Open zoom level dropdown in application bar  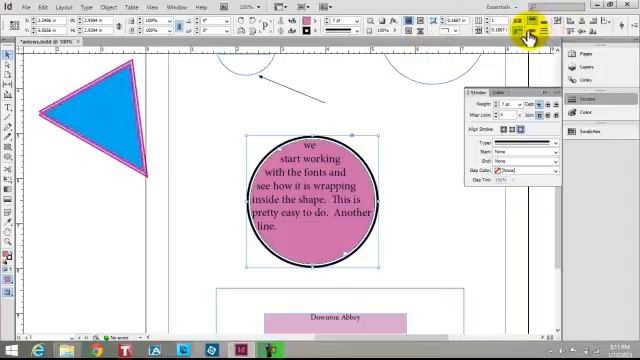click(258, 7)
